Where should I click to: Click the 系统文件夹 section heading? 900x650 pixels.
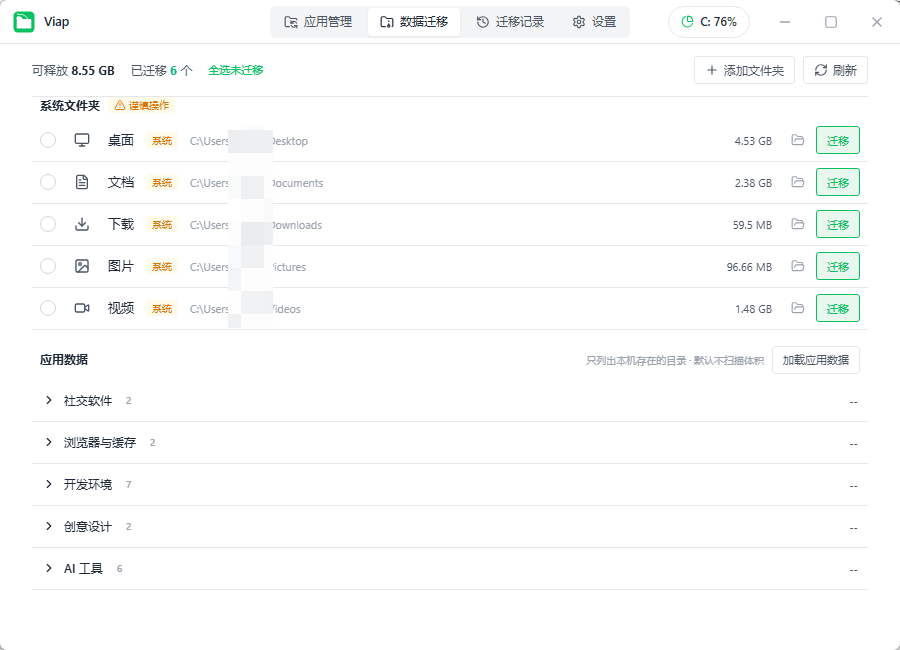[70, 106]
